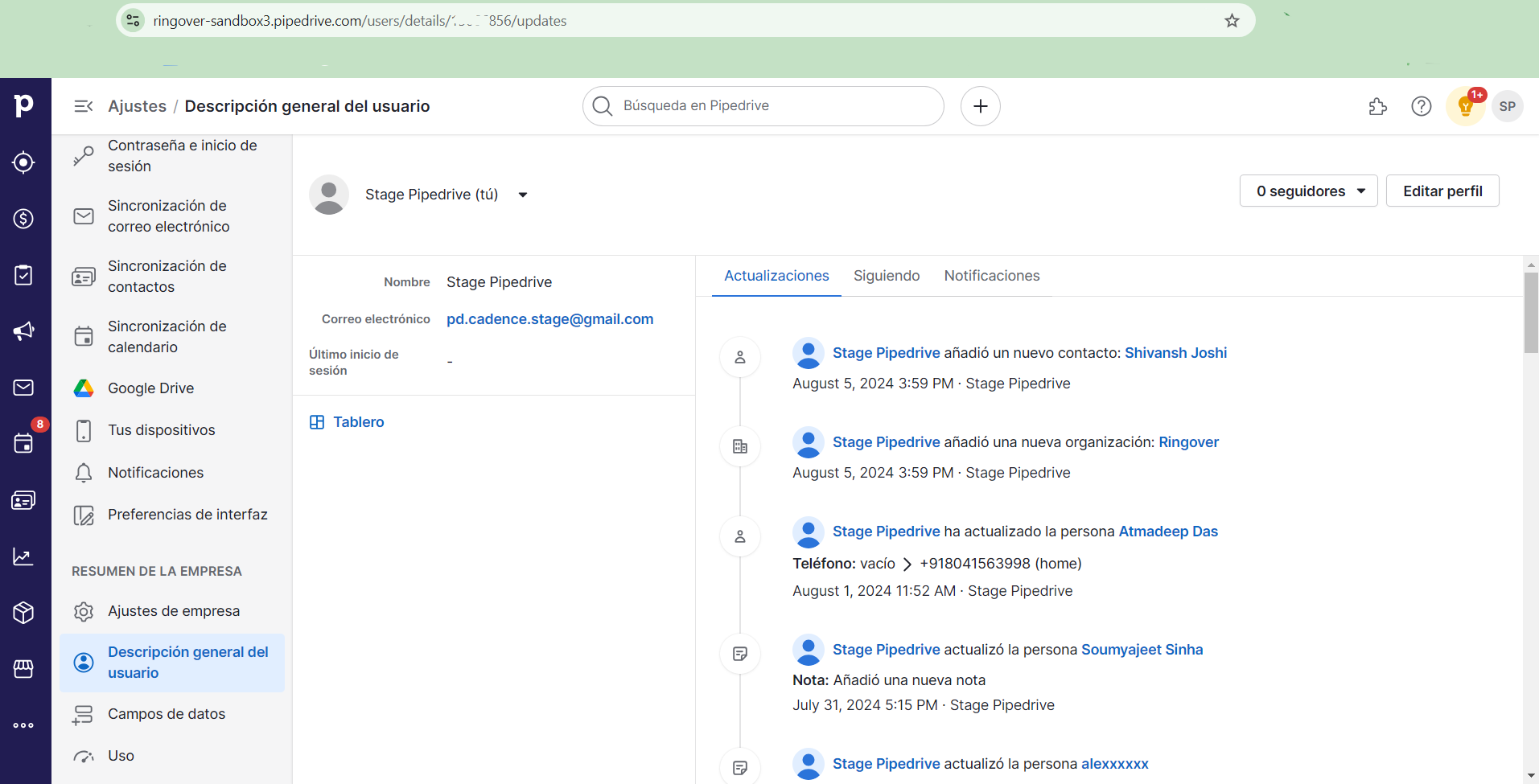The image size is (1539, 784).
Task: Select Descripción general del usuario
Action: pyautogui.click(x=172, y=663)
